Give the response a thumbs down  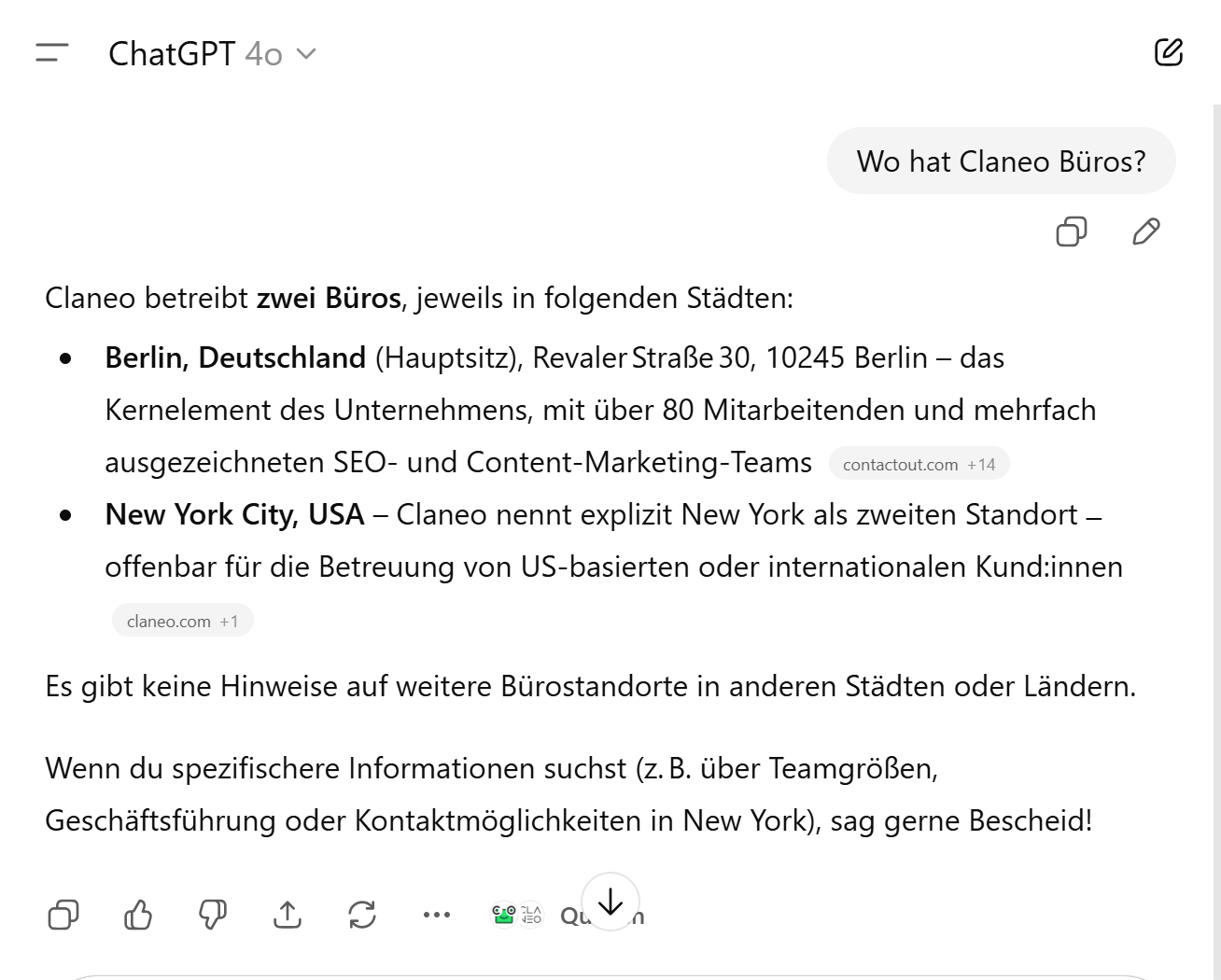coord(213,916)
